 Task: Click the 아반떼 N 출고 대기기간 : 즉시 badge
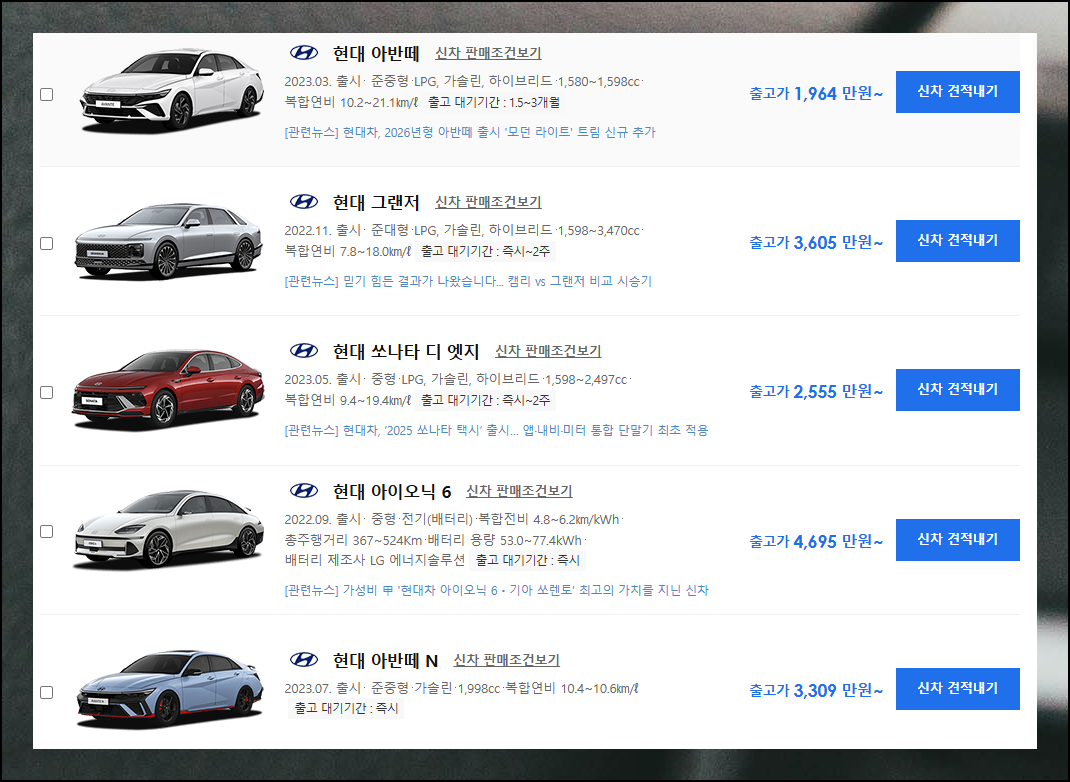[346, 708]
